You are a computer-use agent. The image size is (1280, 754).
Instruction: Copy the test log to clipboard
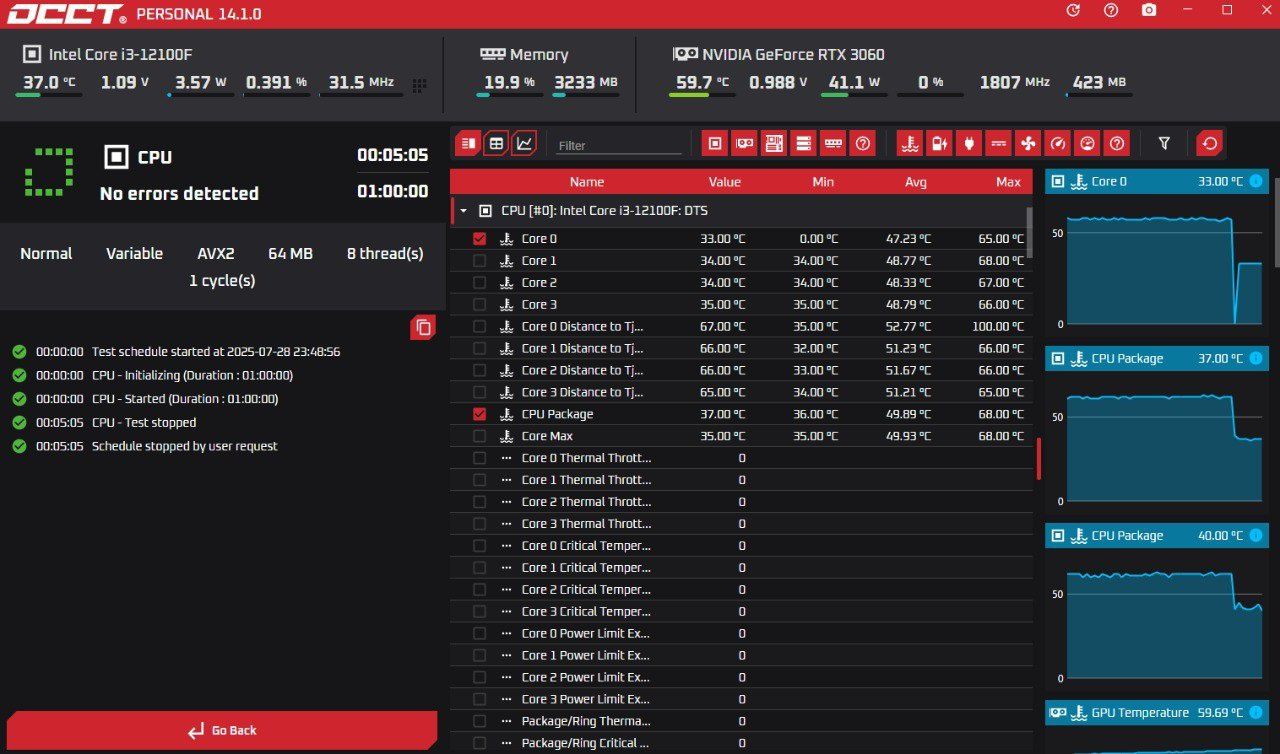pos(423,327)
